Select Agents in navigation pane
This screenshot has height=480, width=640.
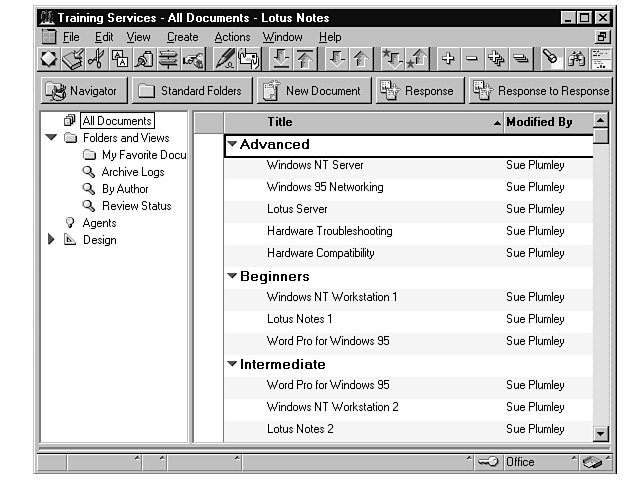pos(99,223)
